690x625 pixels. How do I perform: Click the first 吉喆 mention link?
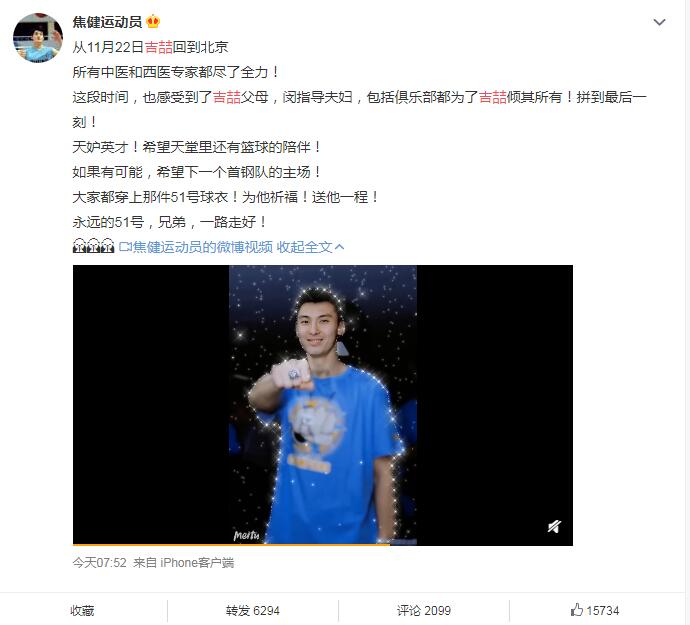click(x=158, y=47)
